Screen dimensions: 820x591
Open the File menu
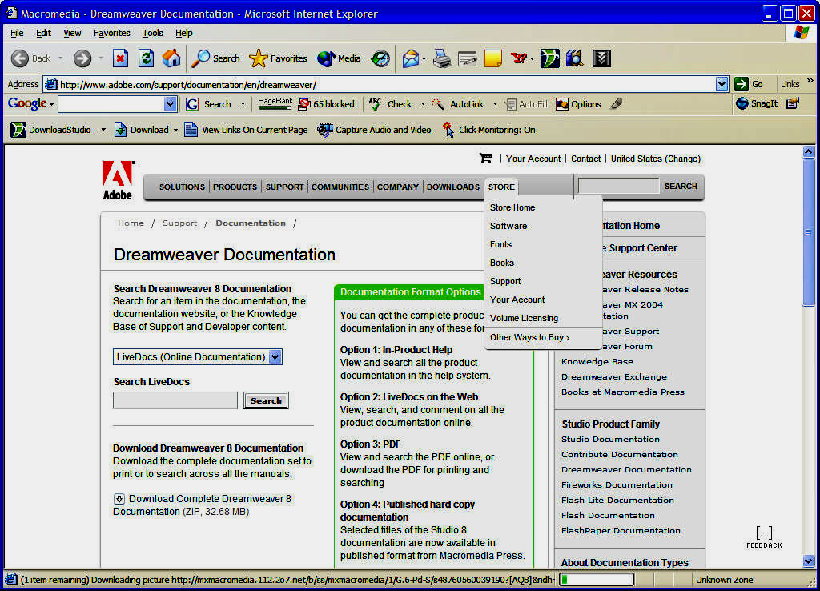coord(17,33)
